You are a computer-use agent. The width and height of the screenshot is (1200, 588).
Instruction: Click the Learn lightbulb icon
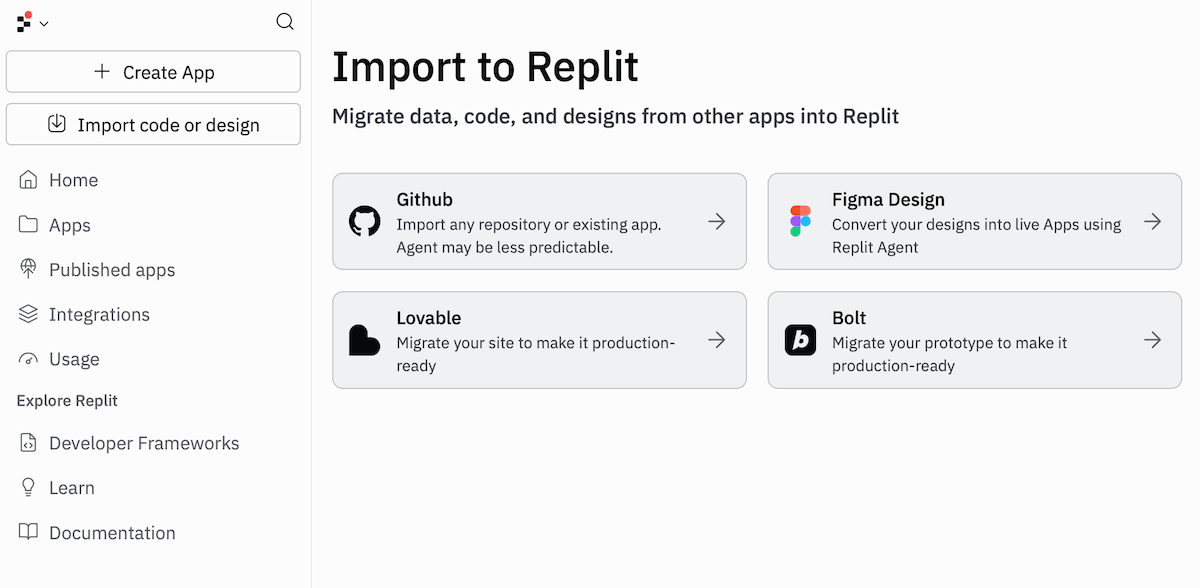click(x=28, y=488)
